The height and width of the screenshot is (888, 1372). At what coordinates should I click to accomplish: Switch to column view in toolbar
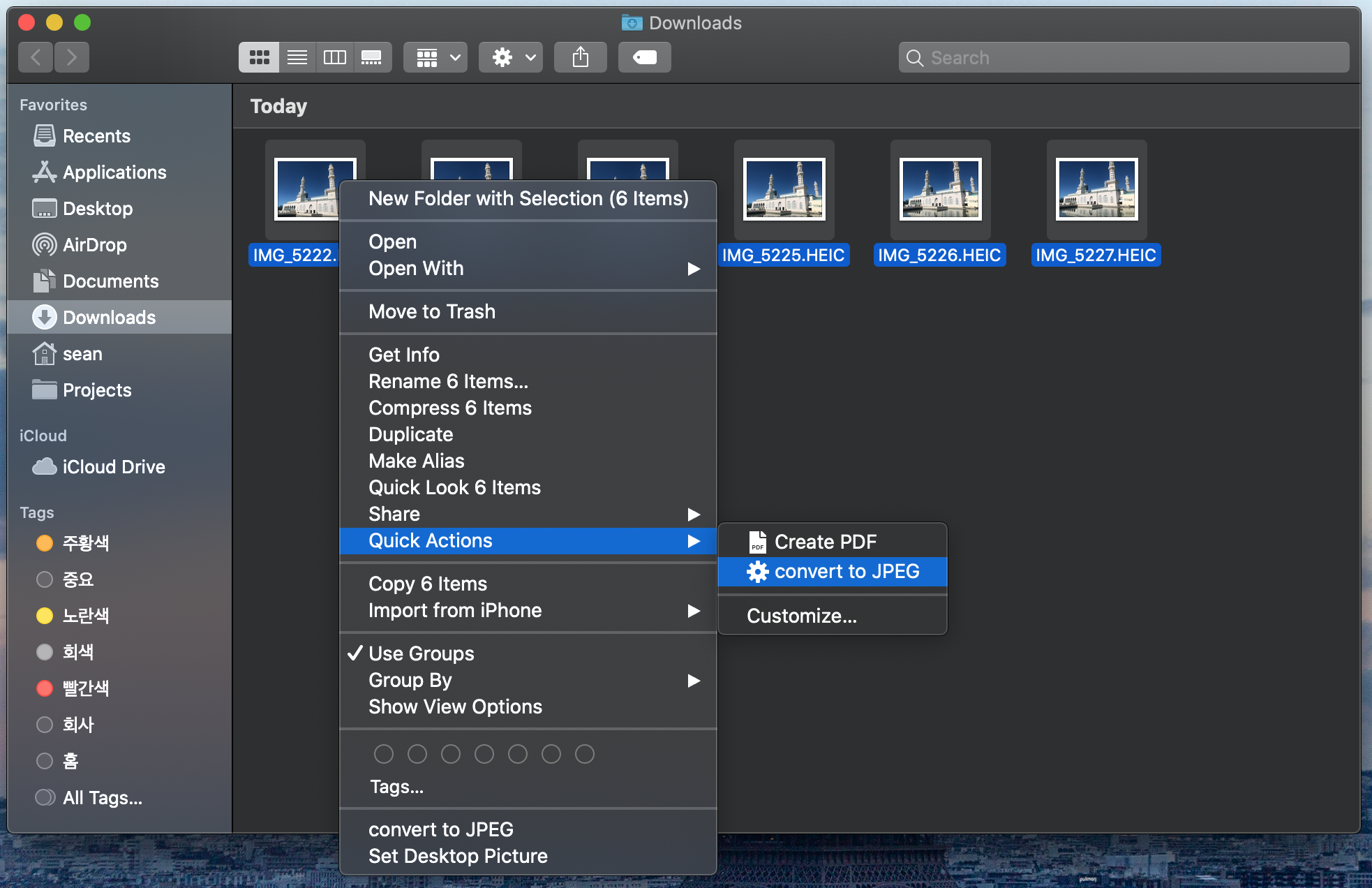tap(334, 57)
